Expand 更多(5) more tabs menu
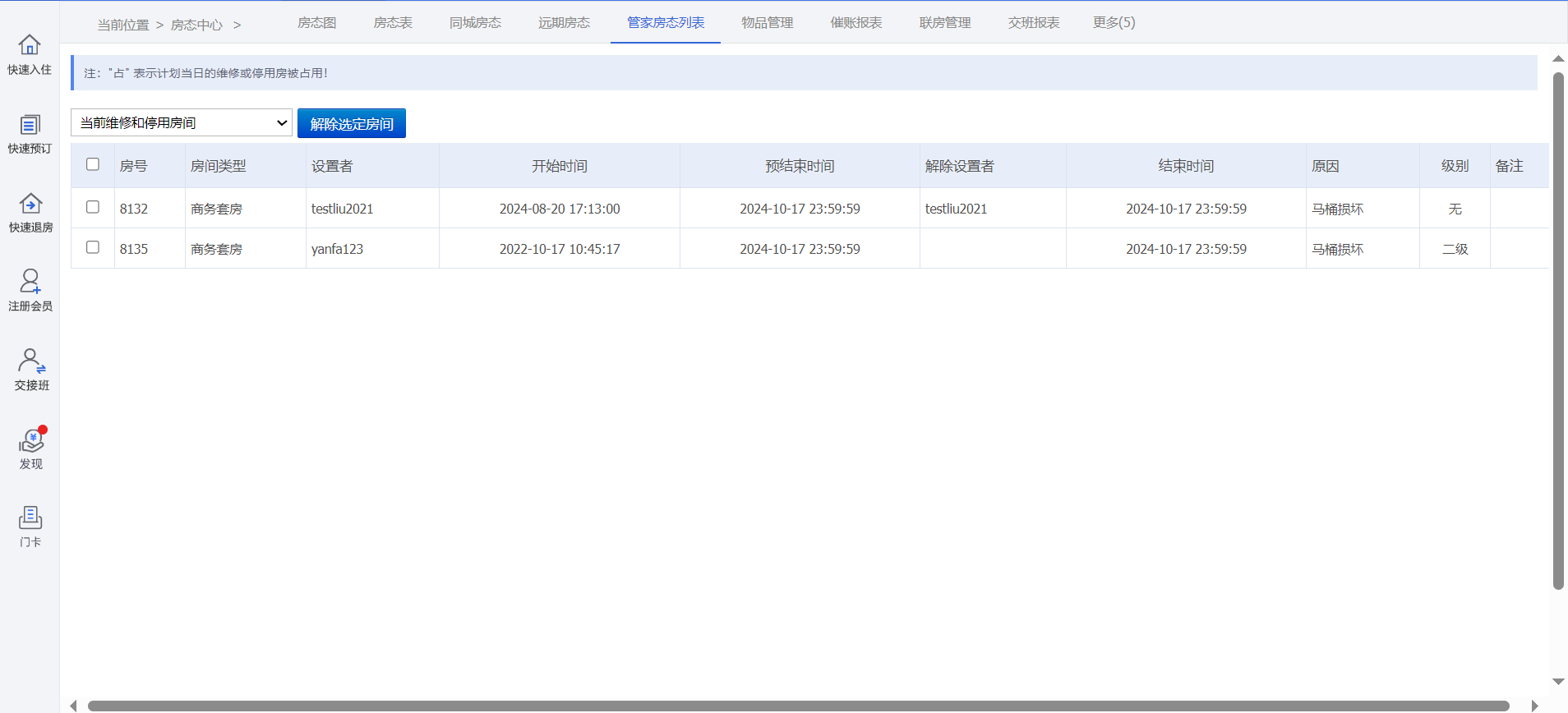This screenshot has width=1568, height=713. click(1114, 22)
